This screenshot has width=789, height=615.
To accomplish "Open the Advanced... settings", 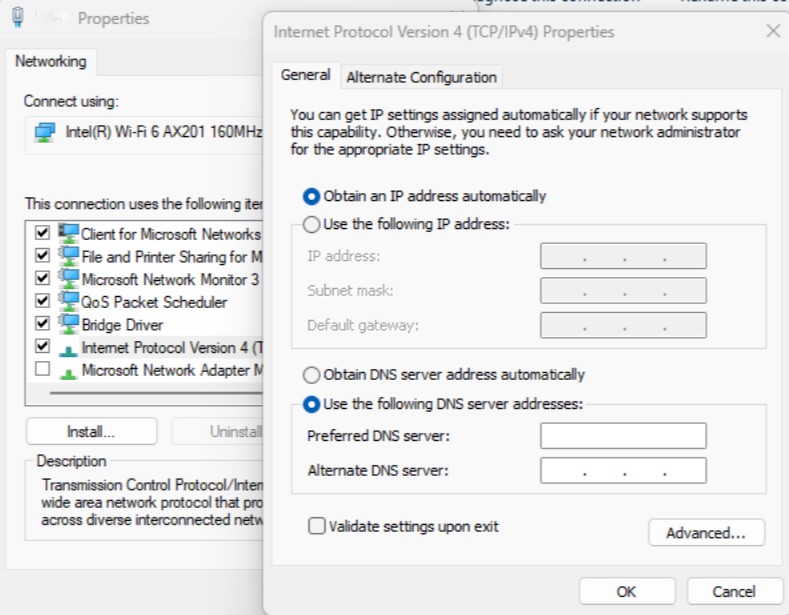I will 706,533.
